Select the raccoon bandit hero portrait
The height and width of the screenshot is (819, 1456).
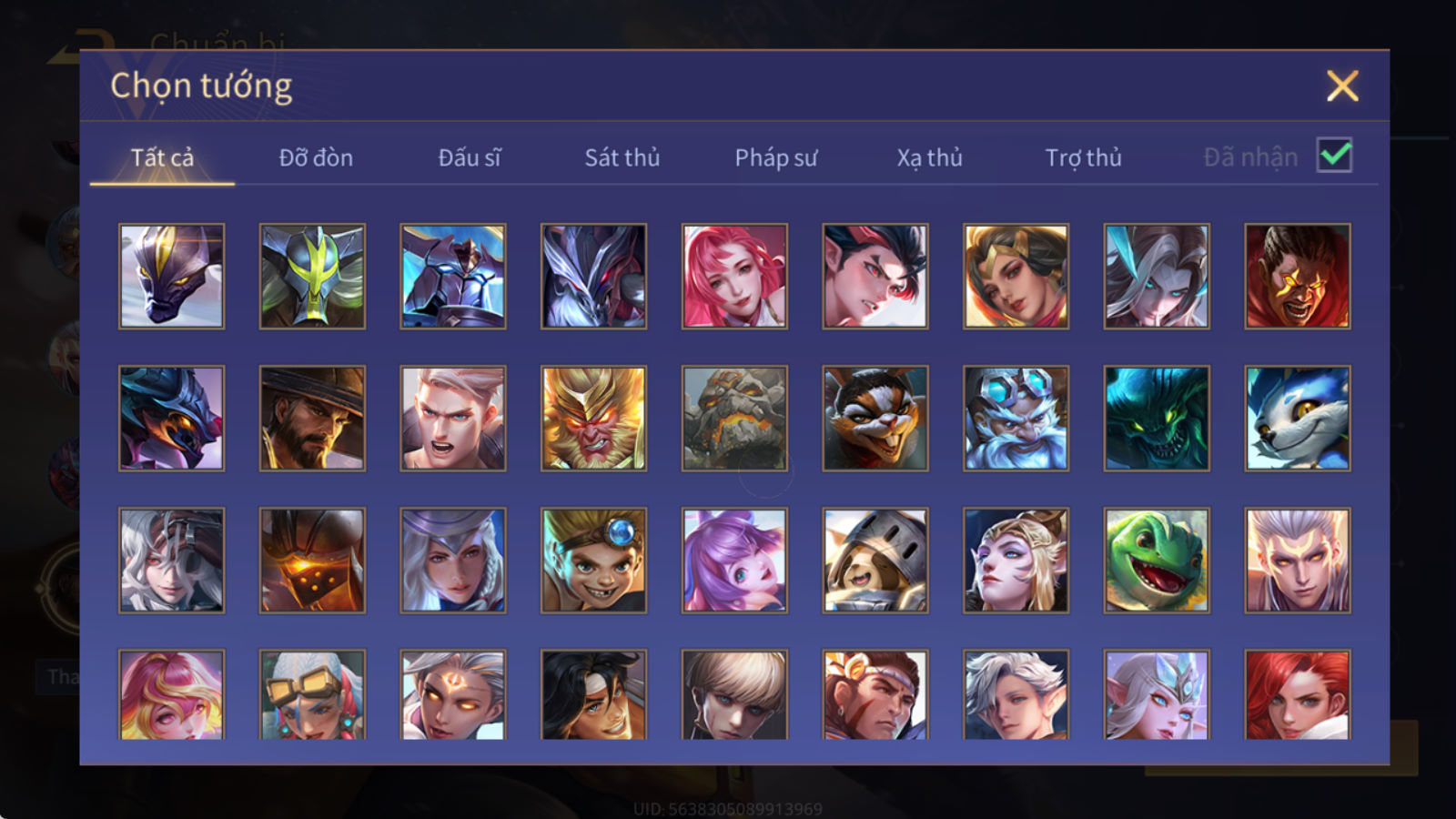click(x=875, y=418)
